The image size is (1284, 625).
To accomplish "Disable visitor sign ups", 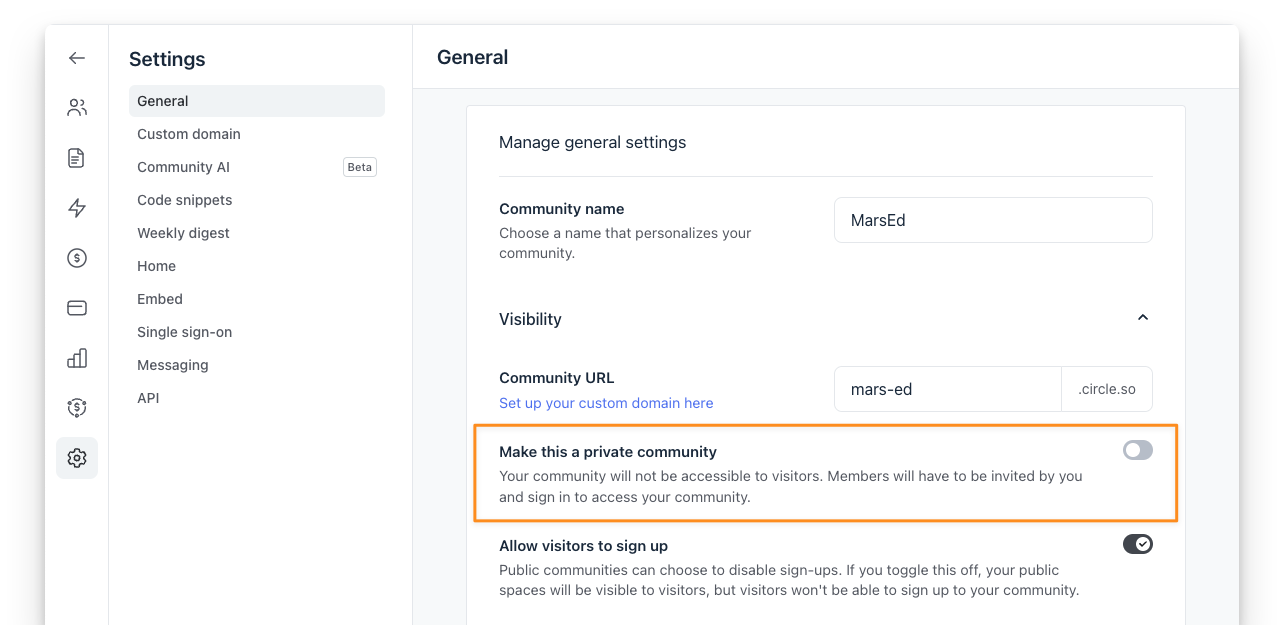I will pyautogui.click(x=1137, y=543).
